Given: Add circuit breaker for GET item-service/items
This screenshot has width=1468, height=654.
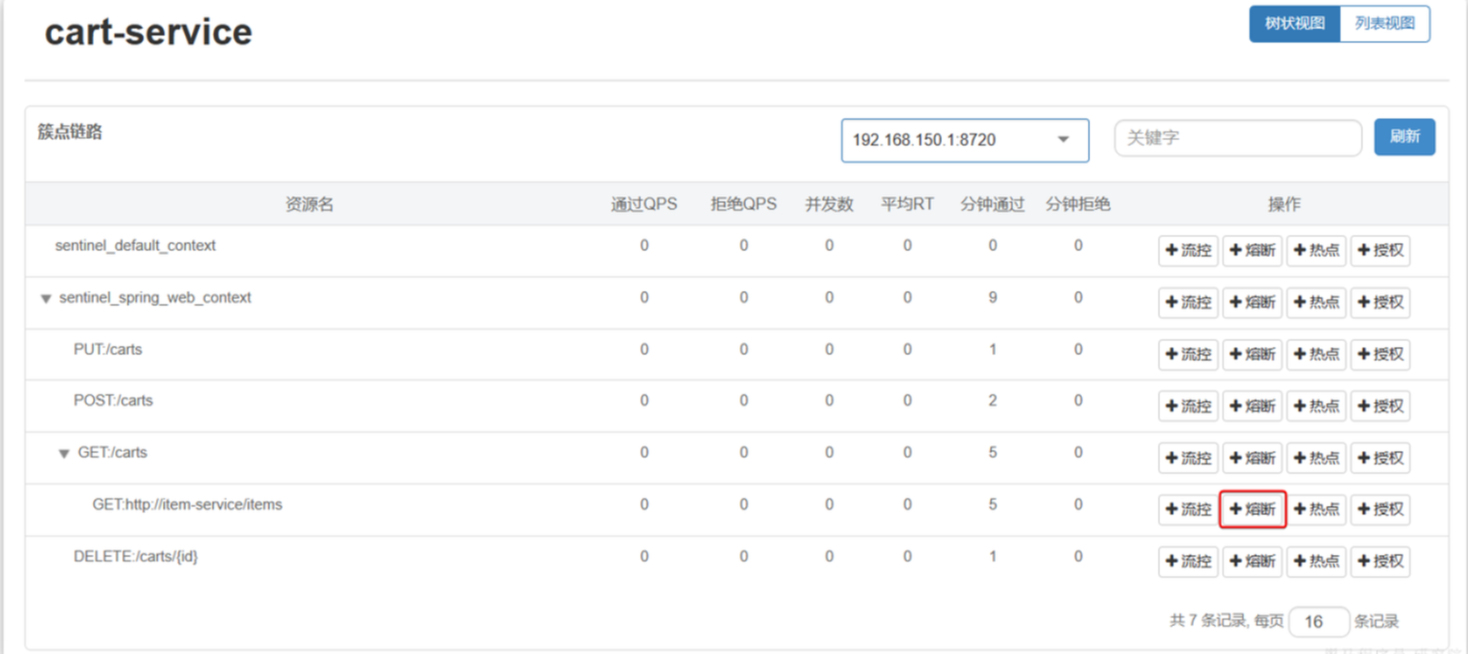Looking at the screenshot, I should pos(1252,510).
